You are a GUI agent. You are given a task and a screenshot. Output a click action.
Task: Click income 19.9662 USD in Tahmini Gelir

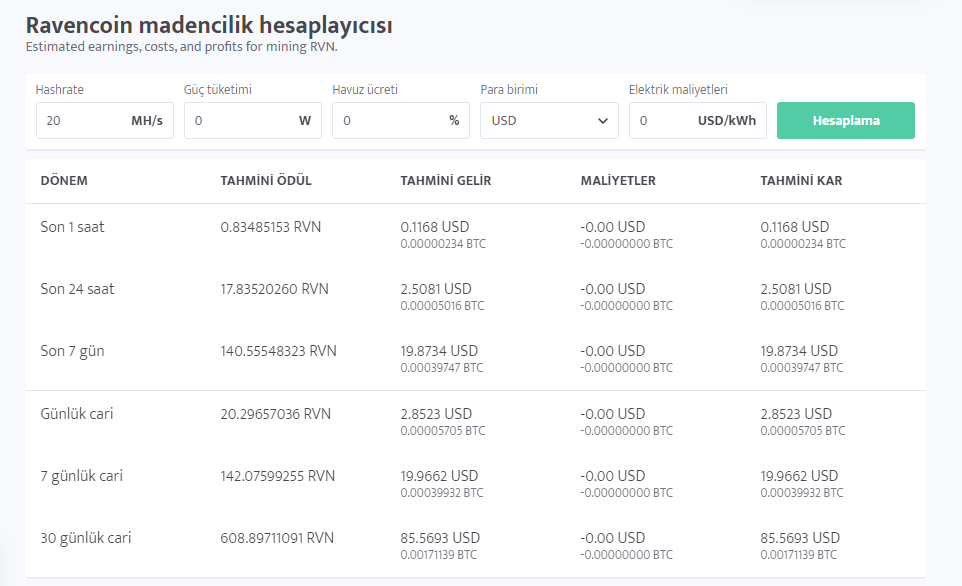[x=439, y=476]
